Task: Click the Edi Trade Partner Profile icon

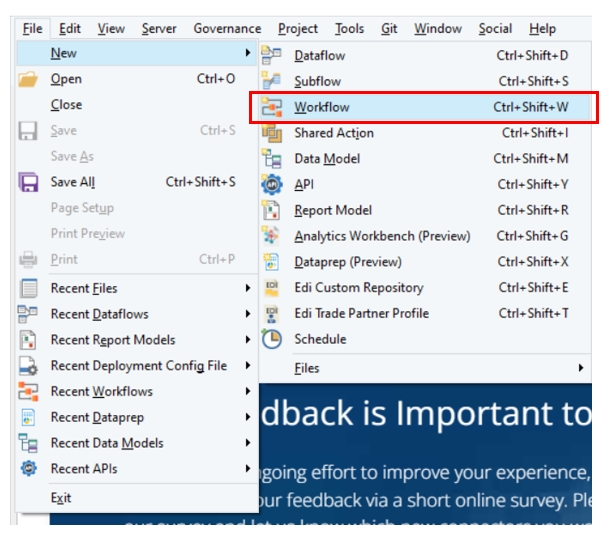Action: click(x=272, y=314)
